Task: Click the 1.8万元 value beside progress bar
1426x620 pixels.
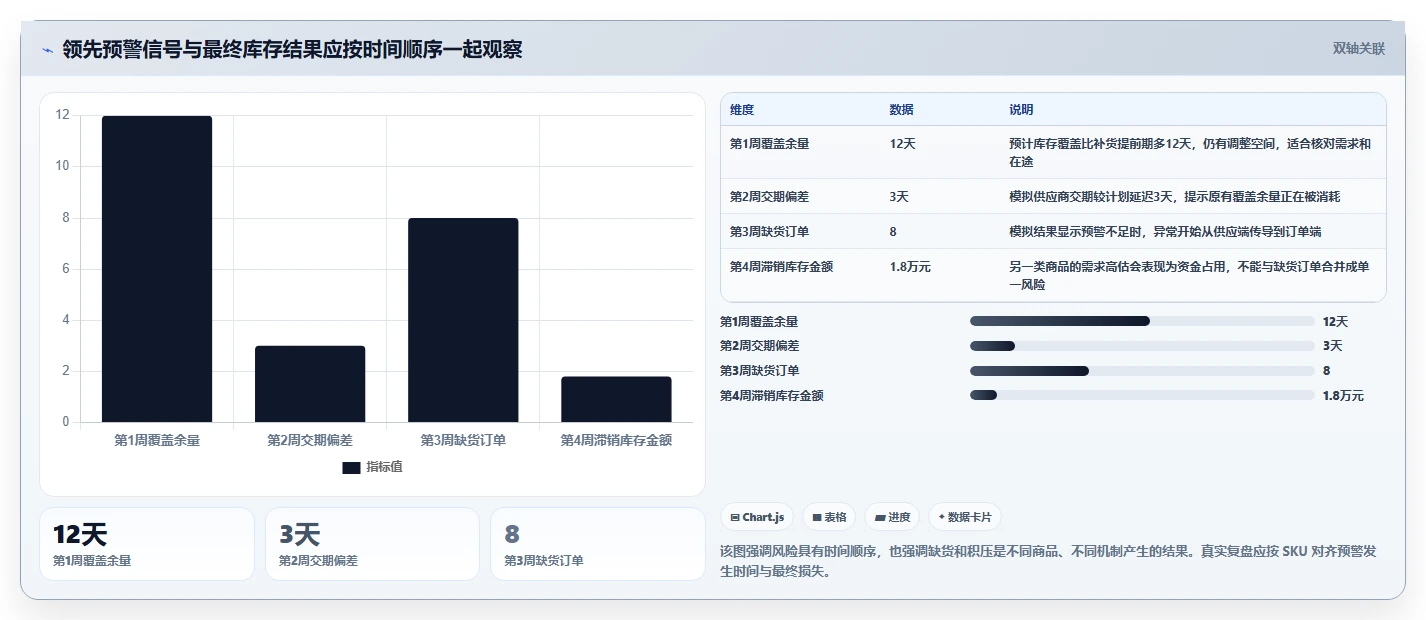Action: click(x=1343, y=396)
